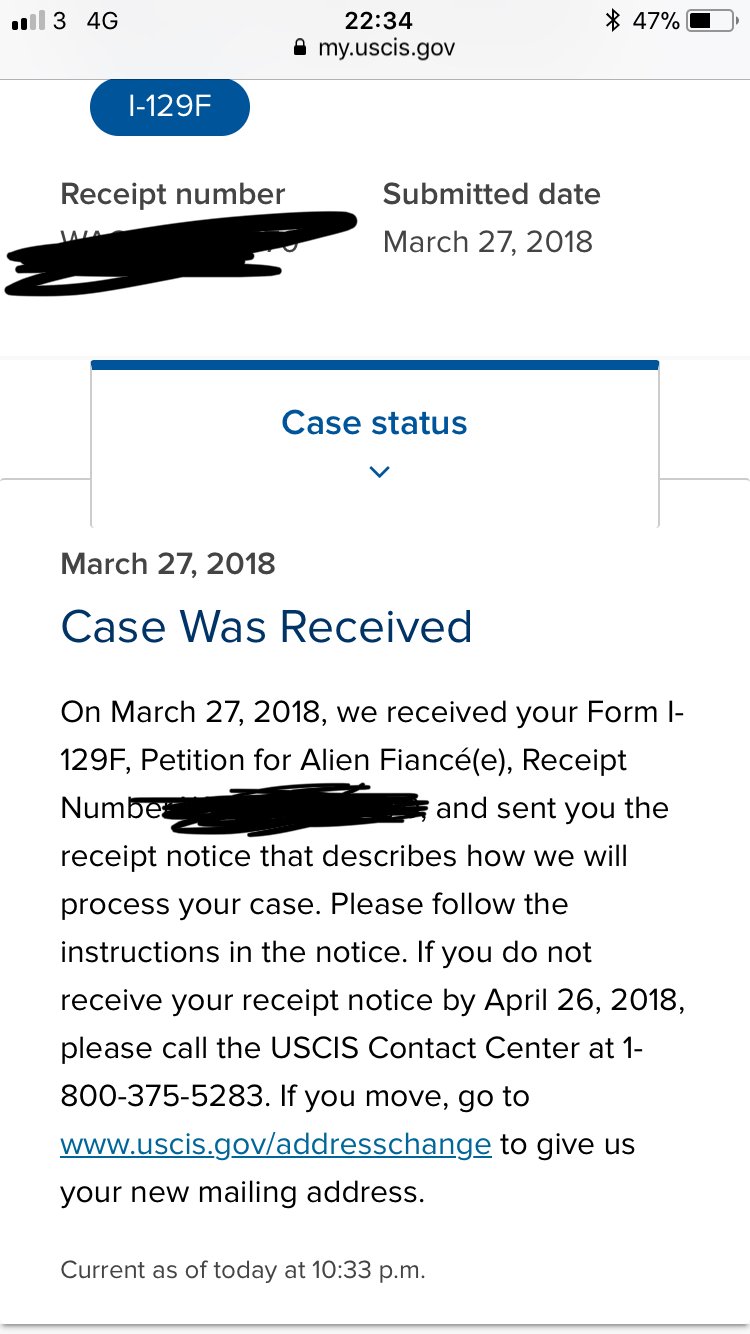Viewport: 750px width, 1334px height.
Task: Tap the my.uscis.gov address bar
Action: coord(375,47)
